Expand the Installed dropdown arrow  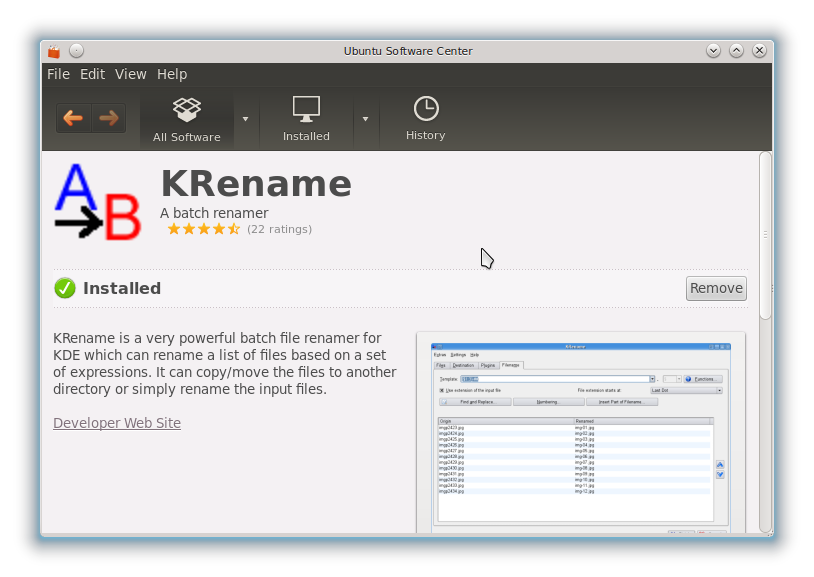click(365, 119)
